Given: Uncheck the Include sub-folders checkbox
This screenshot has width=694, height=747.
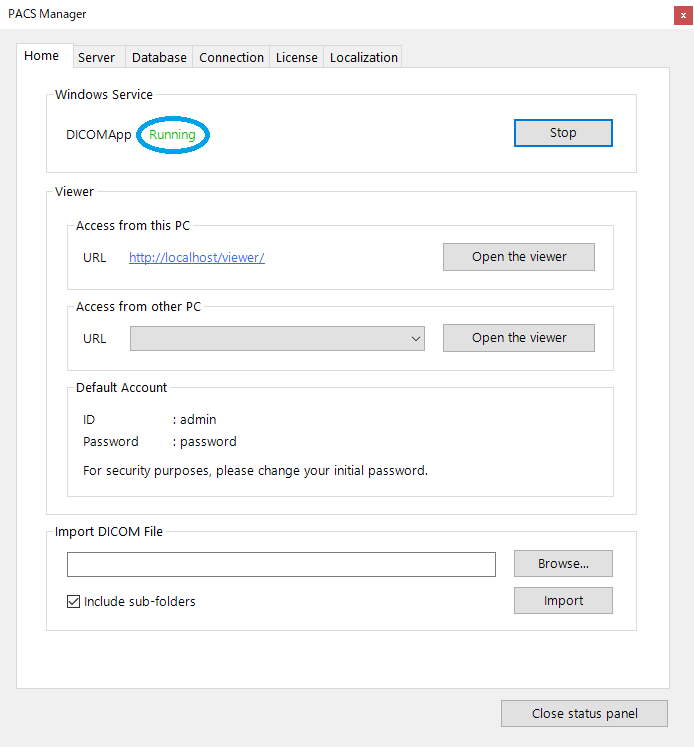Looking at the screenshot, I should pos(73,602).
